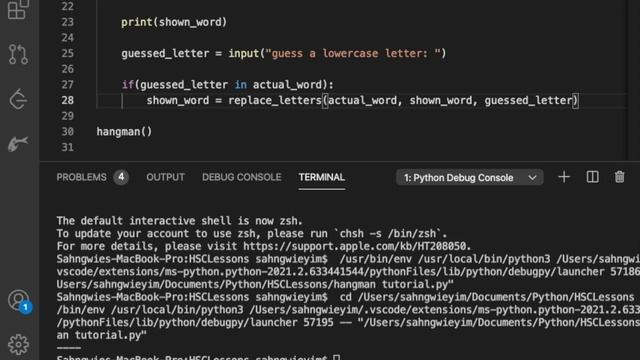Click the "guess a lowercase letter: " string
Image resolution: width=640 pixels, height=360 pixels.
coord(353,53)
